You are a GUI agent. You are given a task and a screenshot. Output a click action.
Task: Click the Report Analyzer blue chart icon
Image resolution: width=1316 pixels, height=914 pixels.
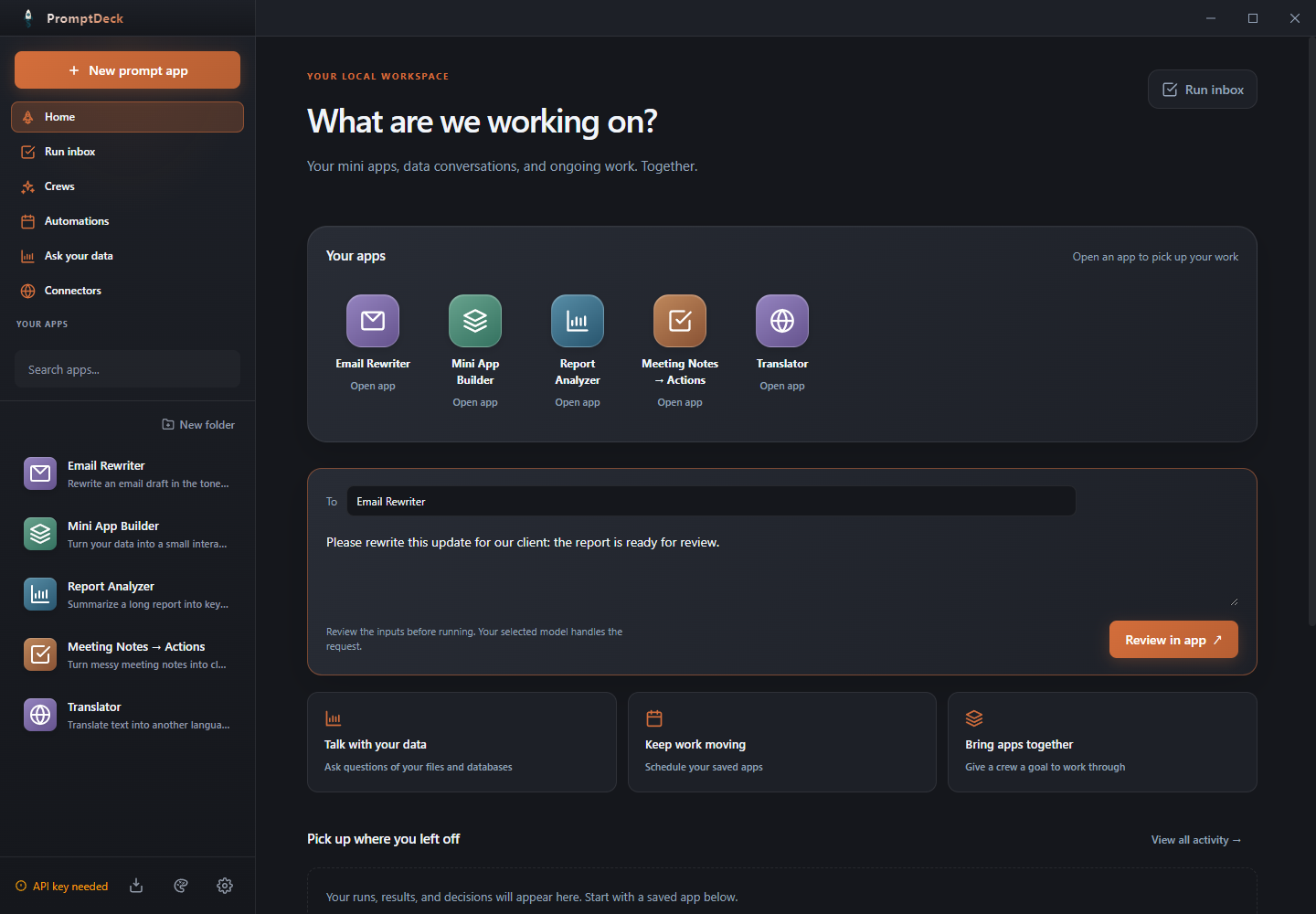(578, 321)
